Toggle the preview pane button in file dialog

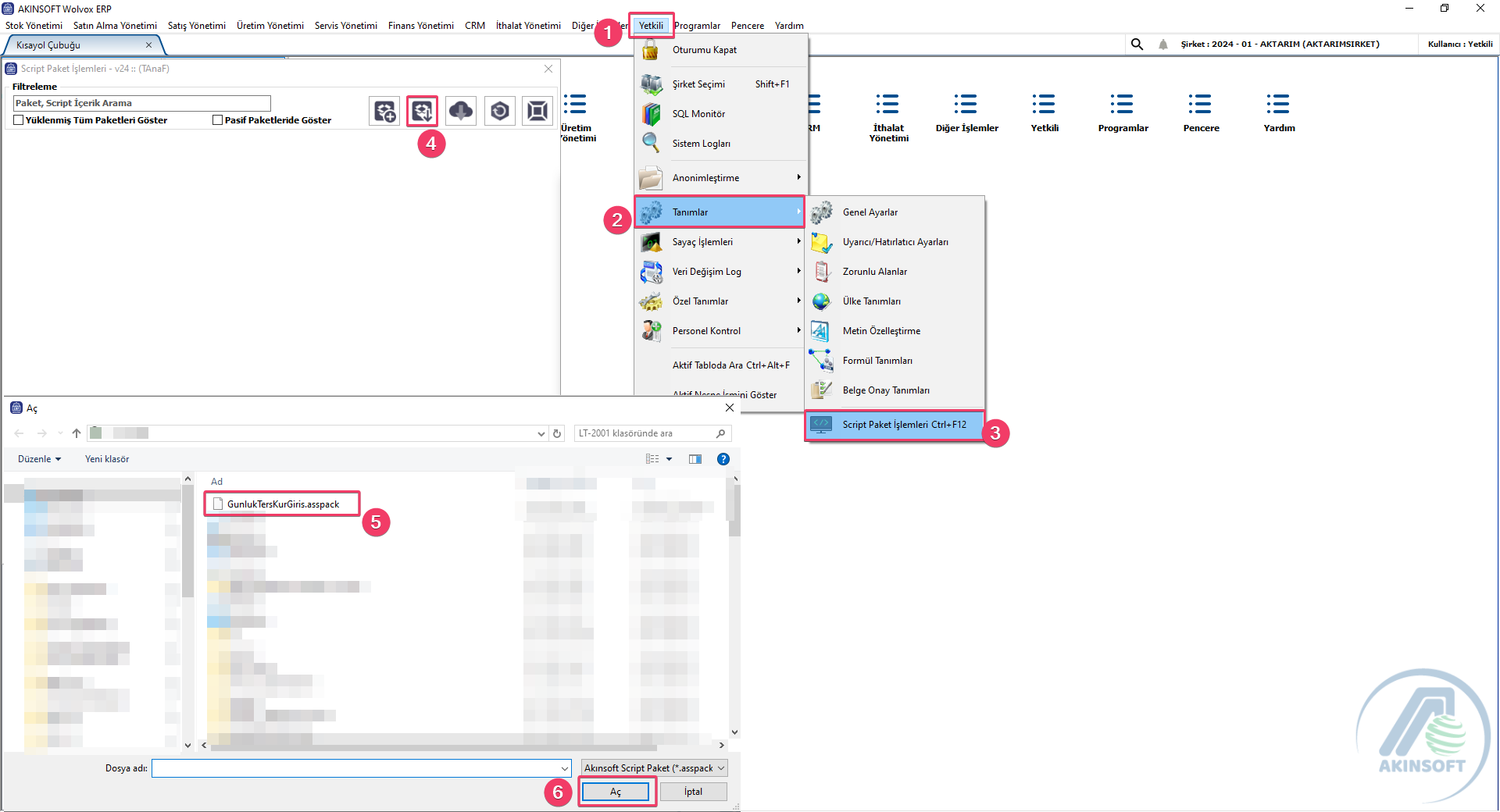[x=695, y=459]
